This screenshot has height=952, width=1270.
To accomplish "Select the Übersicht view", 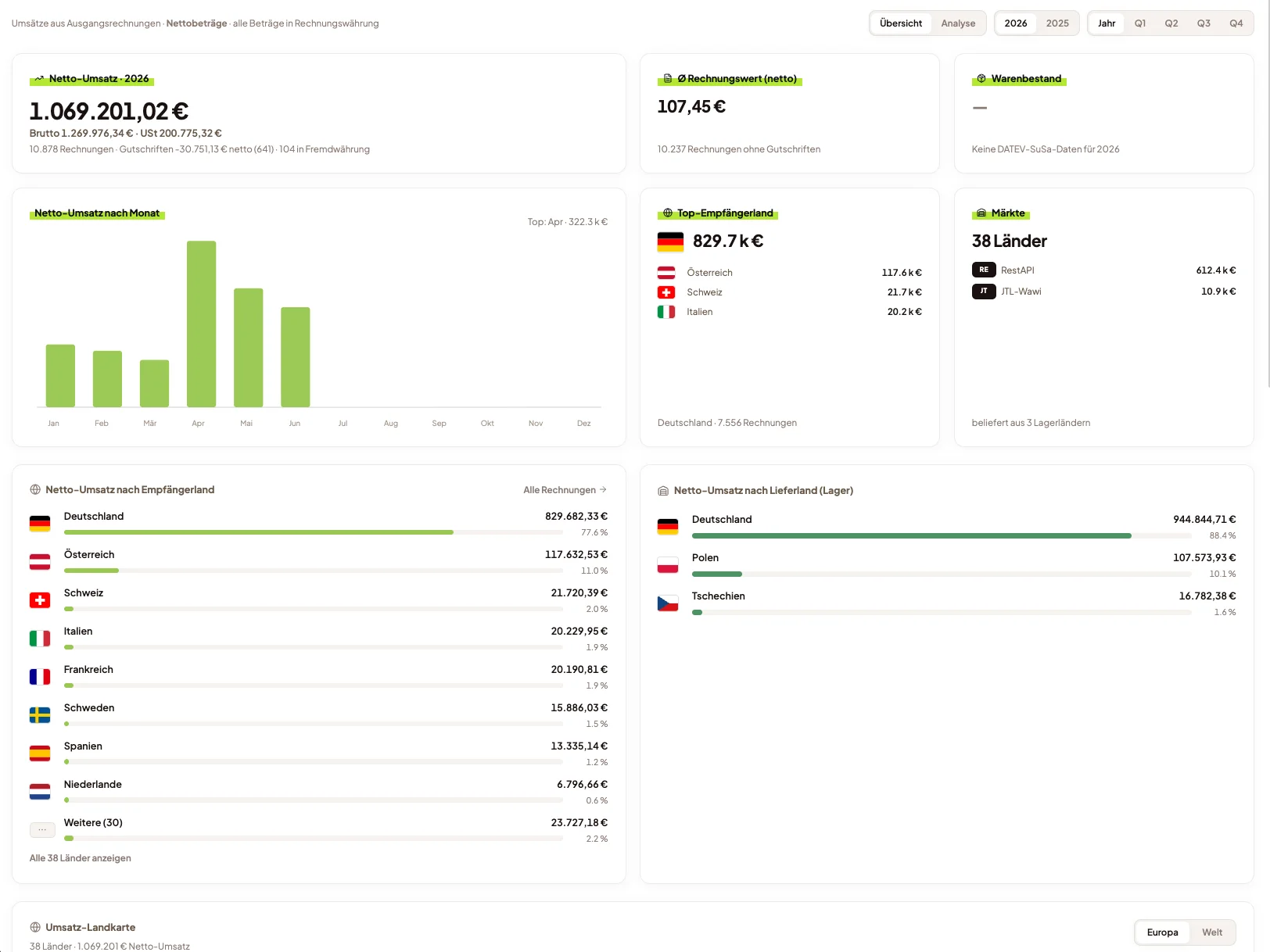I will (901, 23).
